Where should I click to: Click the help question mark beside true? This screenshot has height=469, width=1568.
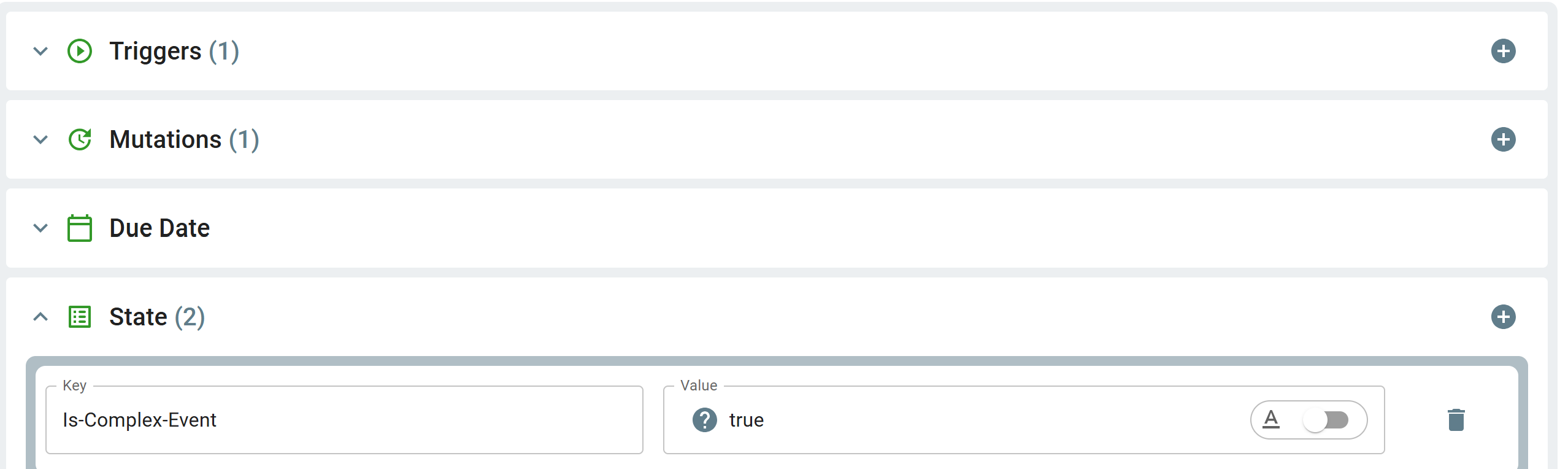(x=704, y=420)
